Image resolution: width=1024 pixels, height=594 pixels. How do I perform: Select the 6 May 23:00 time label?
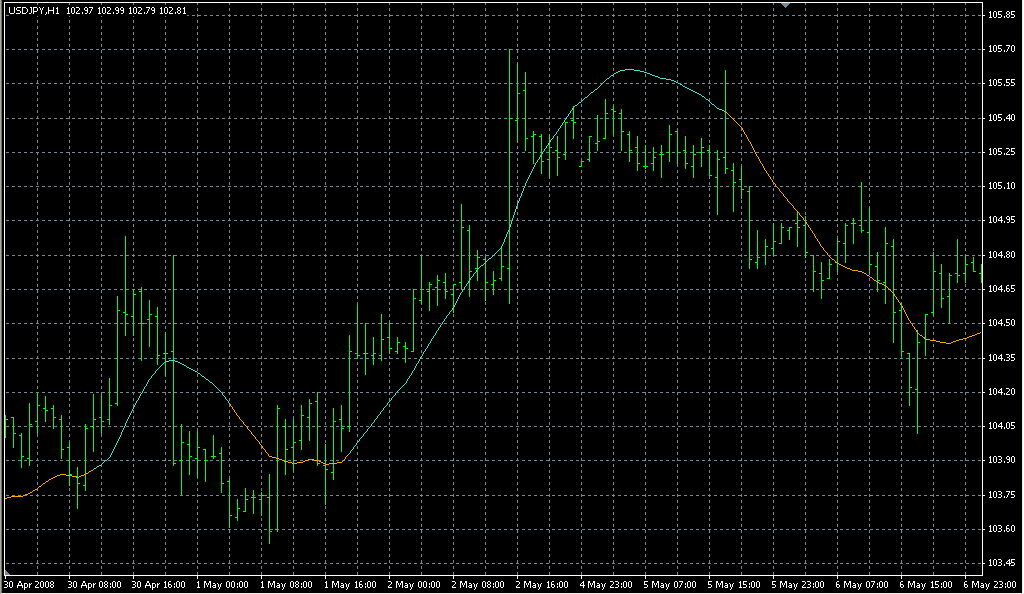click(x=991, y=583)
